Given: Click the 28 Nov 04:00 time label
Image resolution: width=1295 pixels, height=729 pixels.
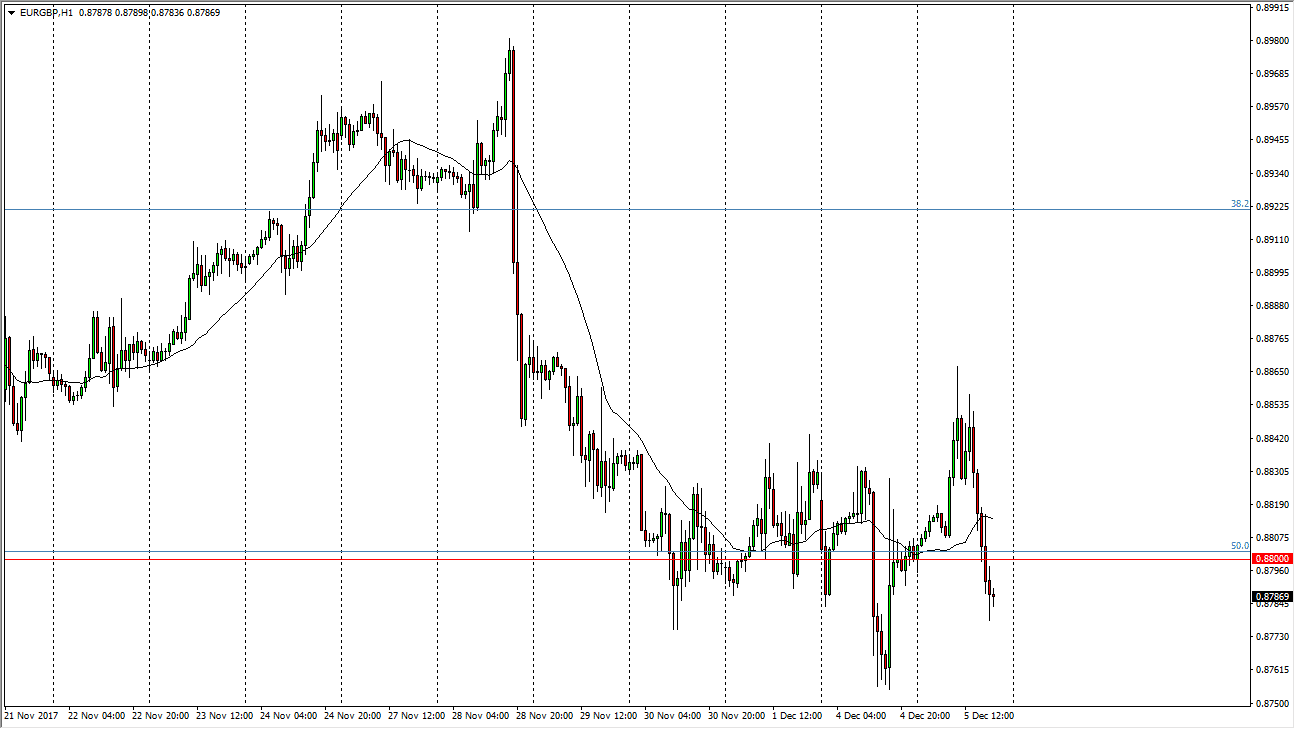Looking at the screenshot, I should 482,716.
